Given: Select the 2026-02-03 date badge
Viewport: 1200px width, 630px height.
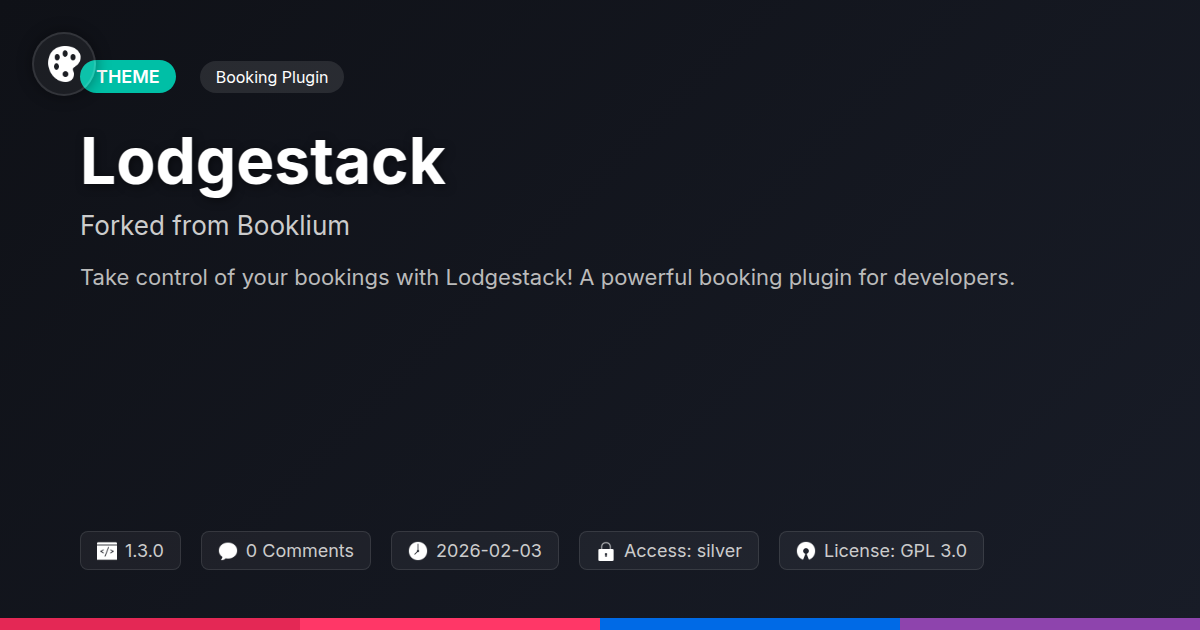Looking at the screenshot, I should (x=475, y=551).
